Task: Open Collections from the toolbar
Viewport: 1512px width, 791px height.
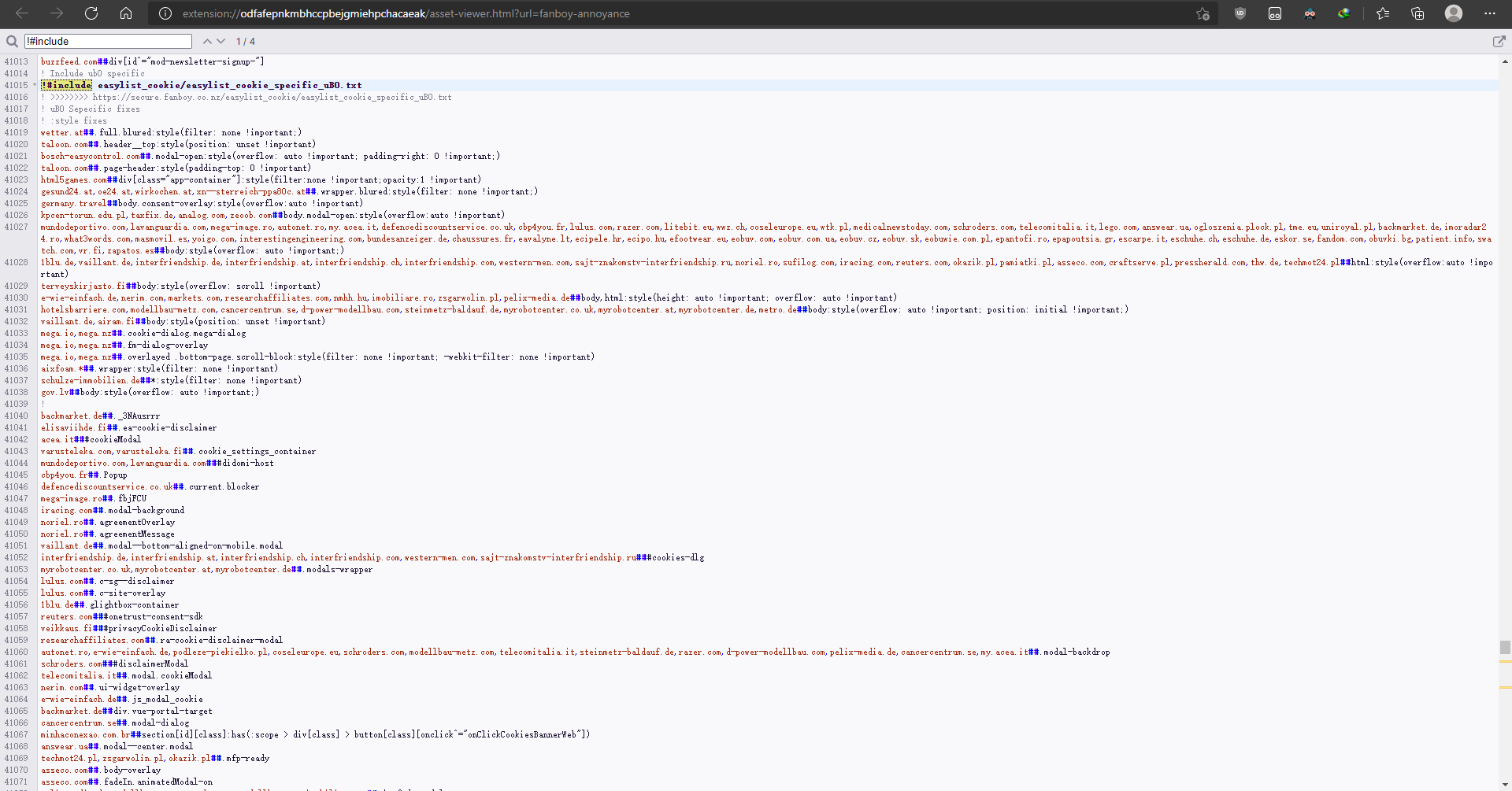Action: (x=1418, y=13)
